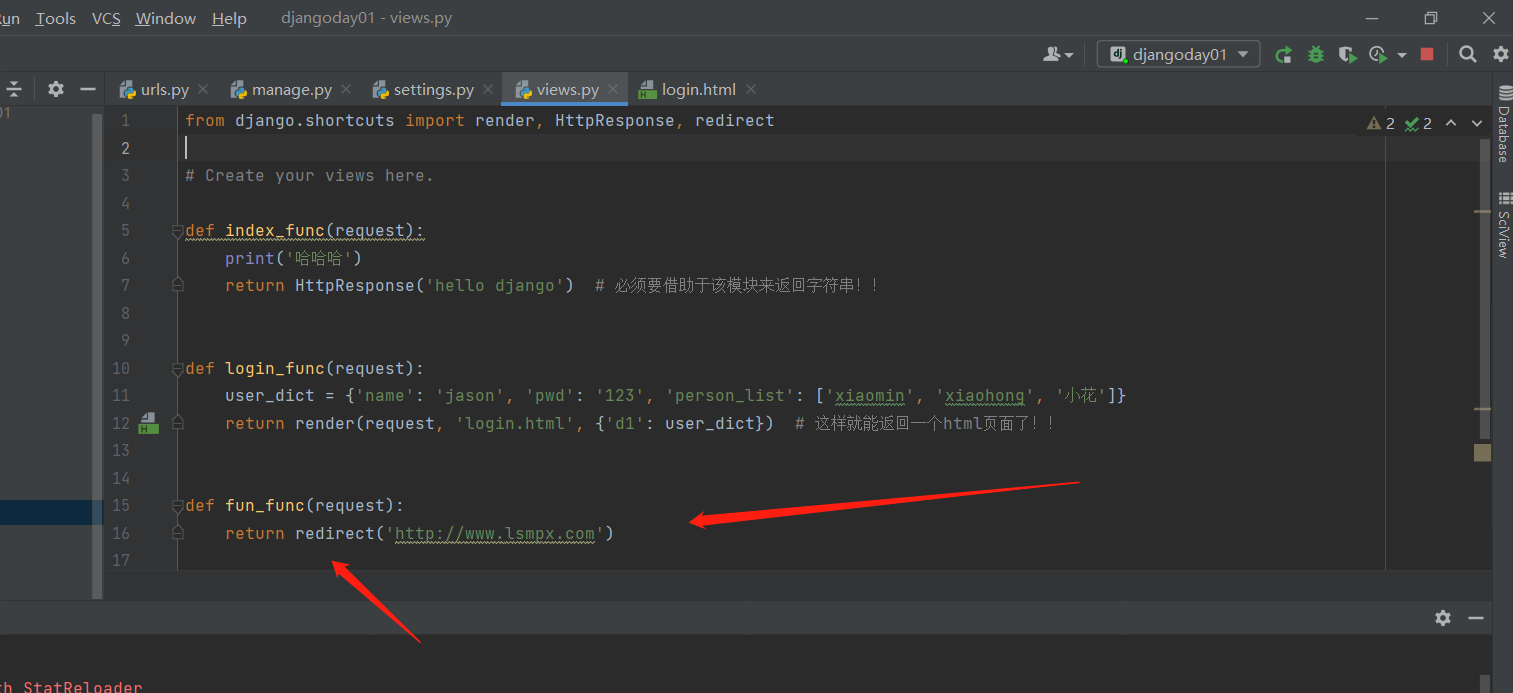The height and width of the screenshot is (693, 1513).
Task: Open the Tools menu
Action: 56,18
